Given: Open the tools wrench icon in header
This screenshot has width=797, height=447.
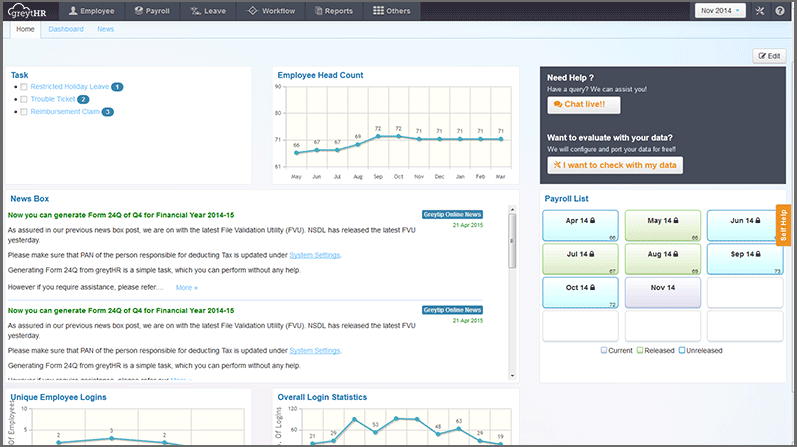Looking at the screenshot, I should (x=760, y=11).
